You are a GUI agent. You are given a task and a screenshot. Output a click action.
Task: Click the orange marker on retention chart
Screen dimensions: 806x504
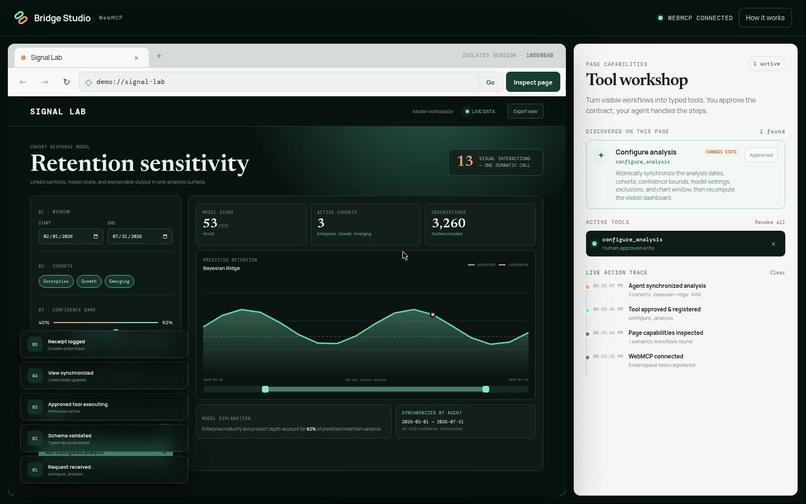pos(433,315)
